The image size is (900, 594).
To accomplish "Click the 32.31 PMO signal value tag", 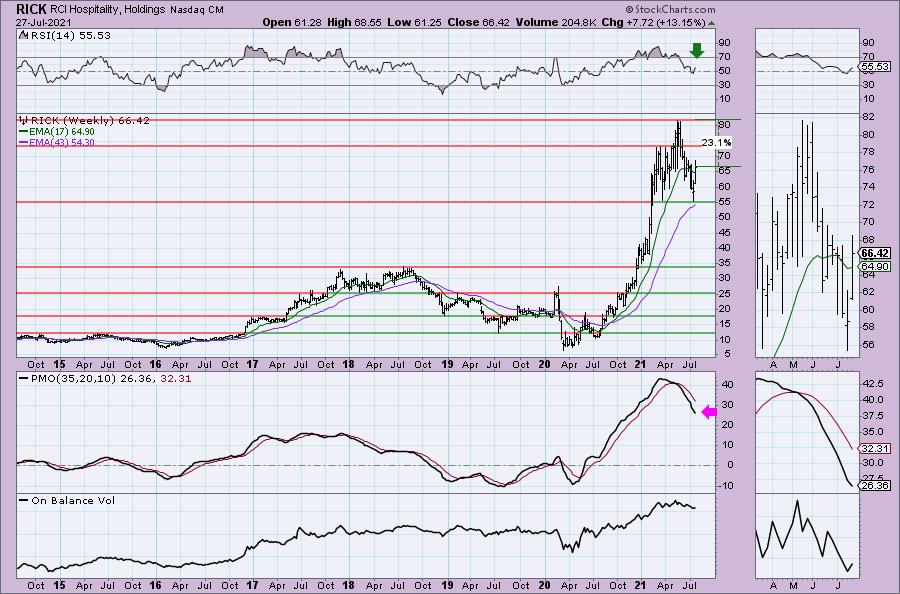I will click(875, 448).
